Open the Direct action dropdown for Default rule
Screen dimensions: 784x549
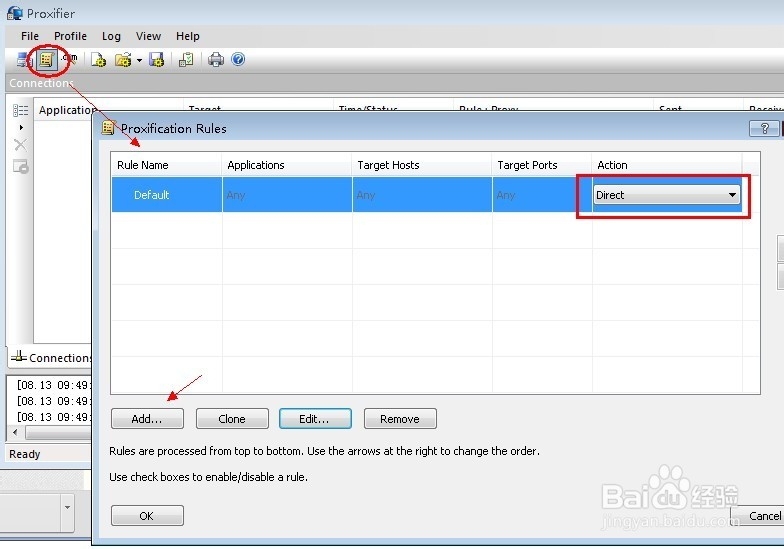pos(666,195)
